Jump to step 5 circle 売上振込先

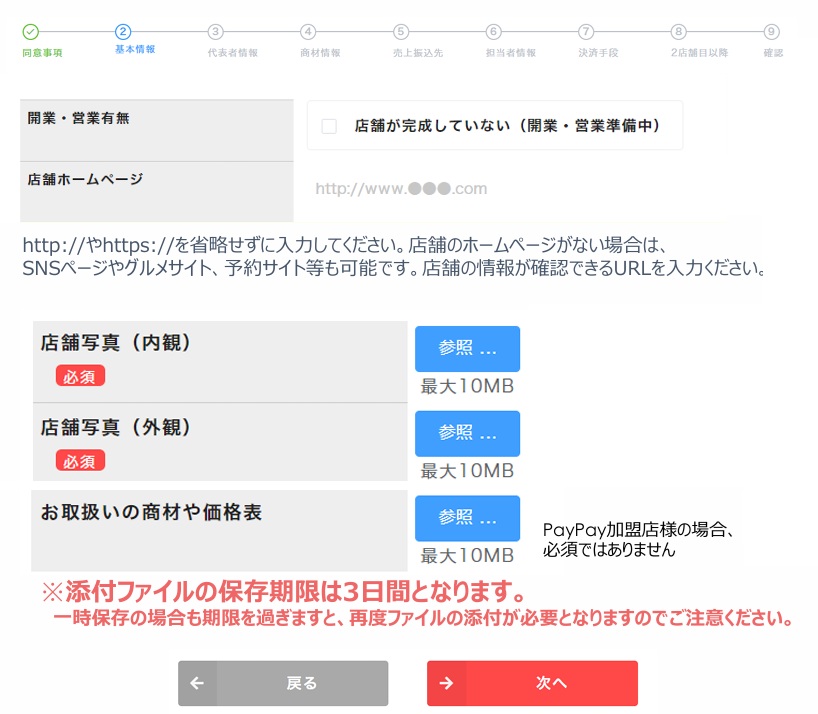(x=401, y=32)
